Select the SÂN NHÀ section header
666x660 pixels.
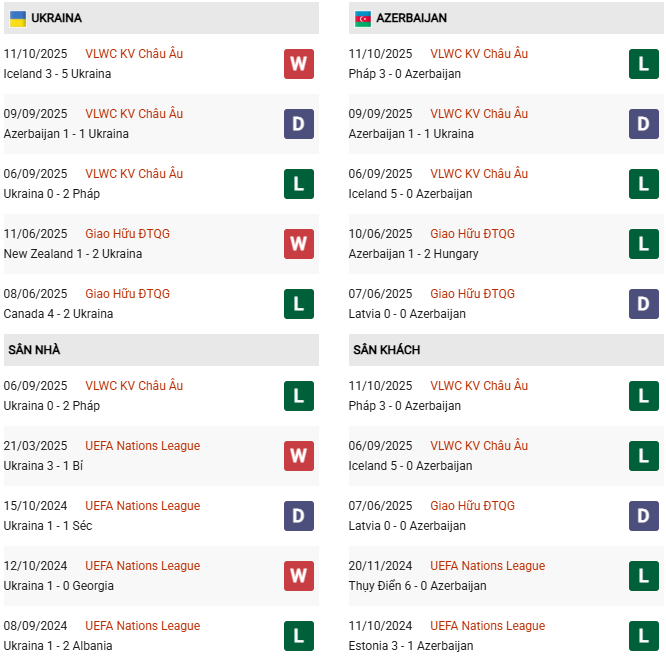pos(34,350)
